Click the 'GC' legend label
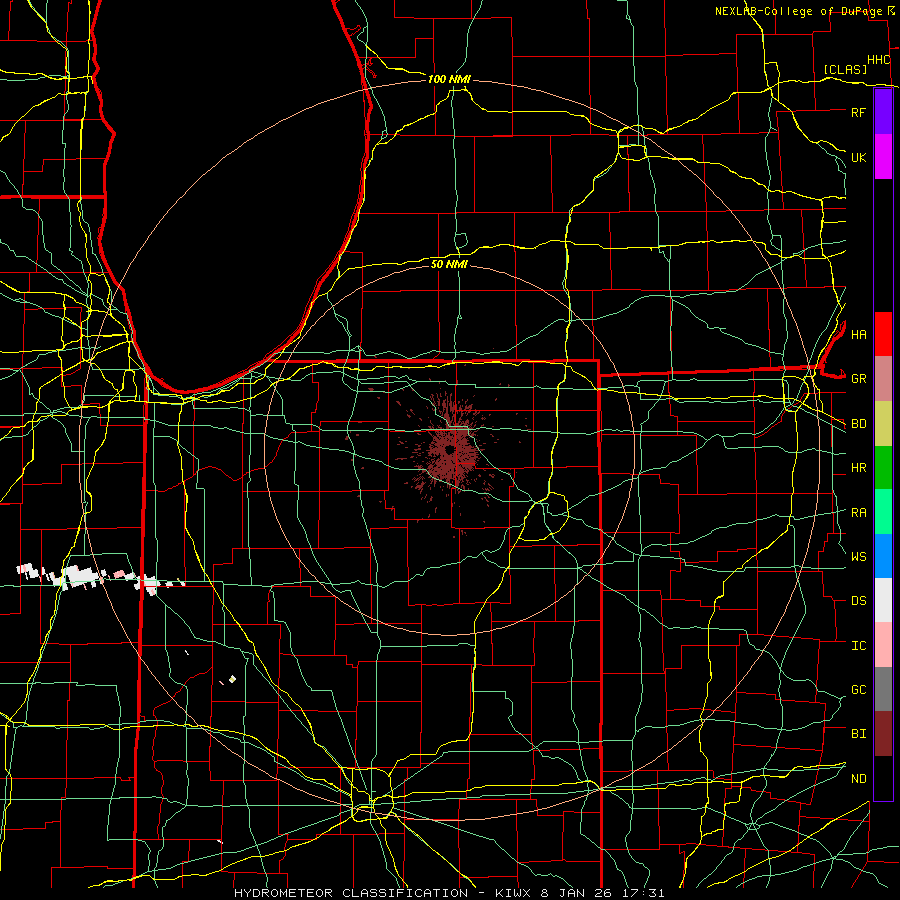 pyautogui.click(x=859, y=690)
